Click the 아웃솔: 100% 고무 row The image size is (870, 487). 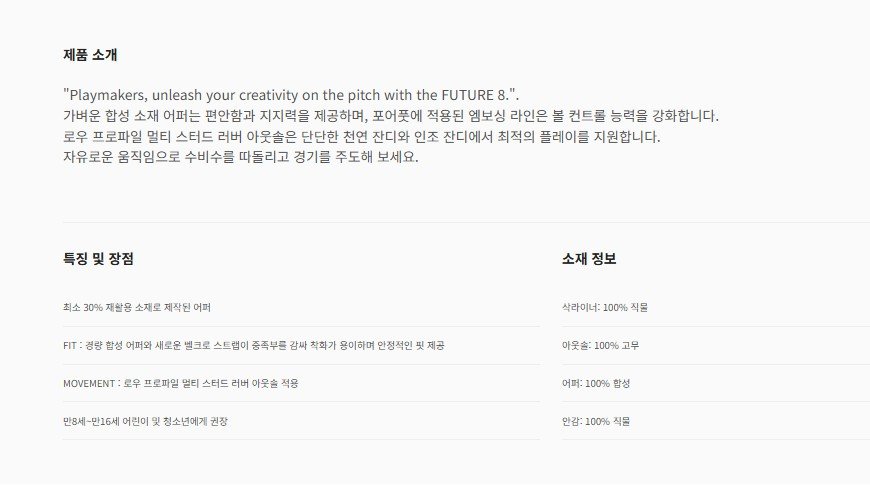(716, 346)
